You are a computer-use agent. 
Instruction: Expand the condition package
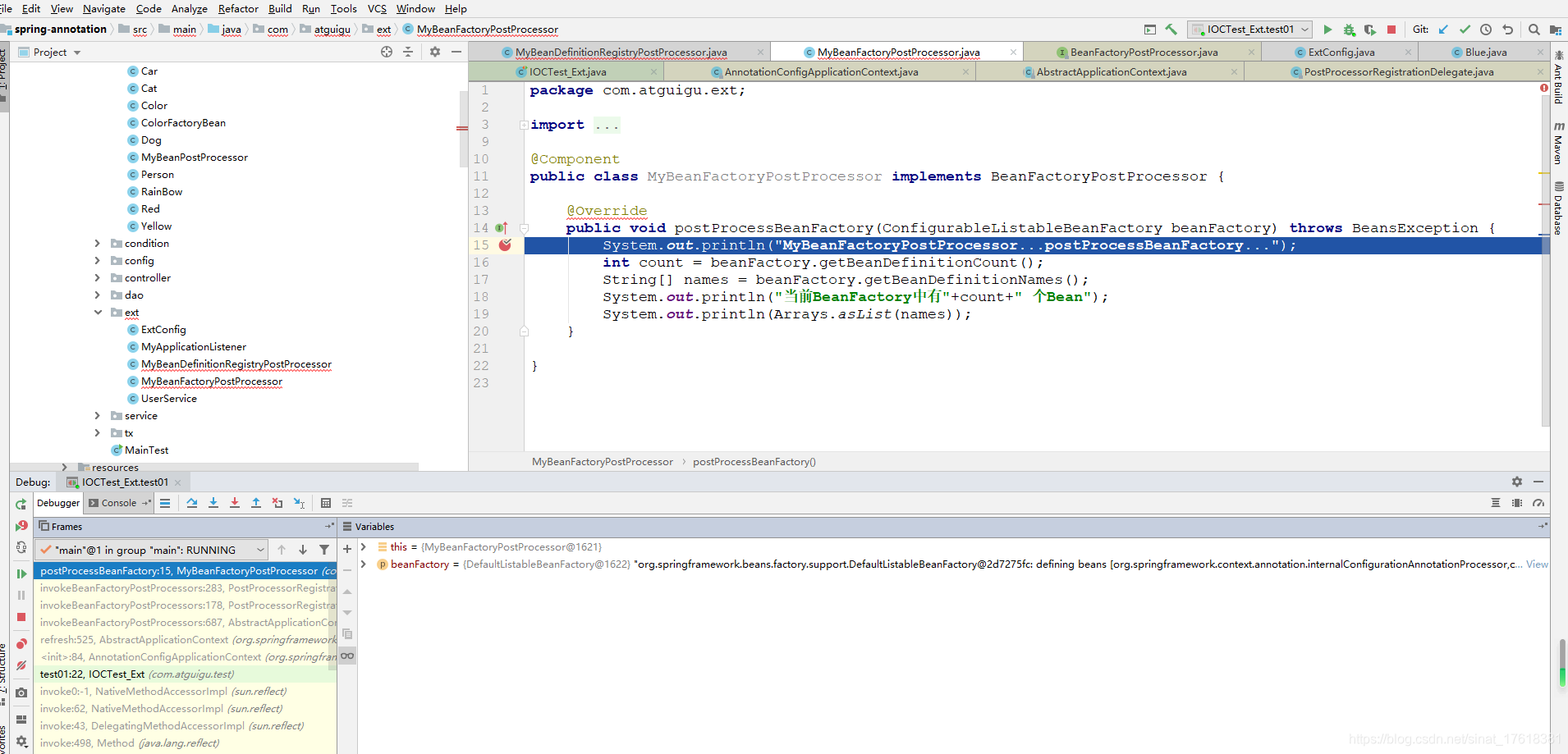click(97, 244)
